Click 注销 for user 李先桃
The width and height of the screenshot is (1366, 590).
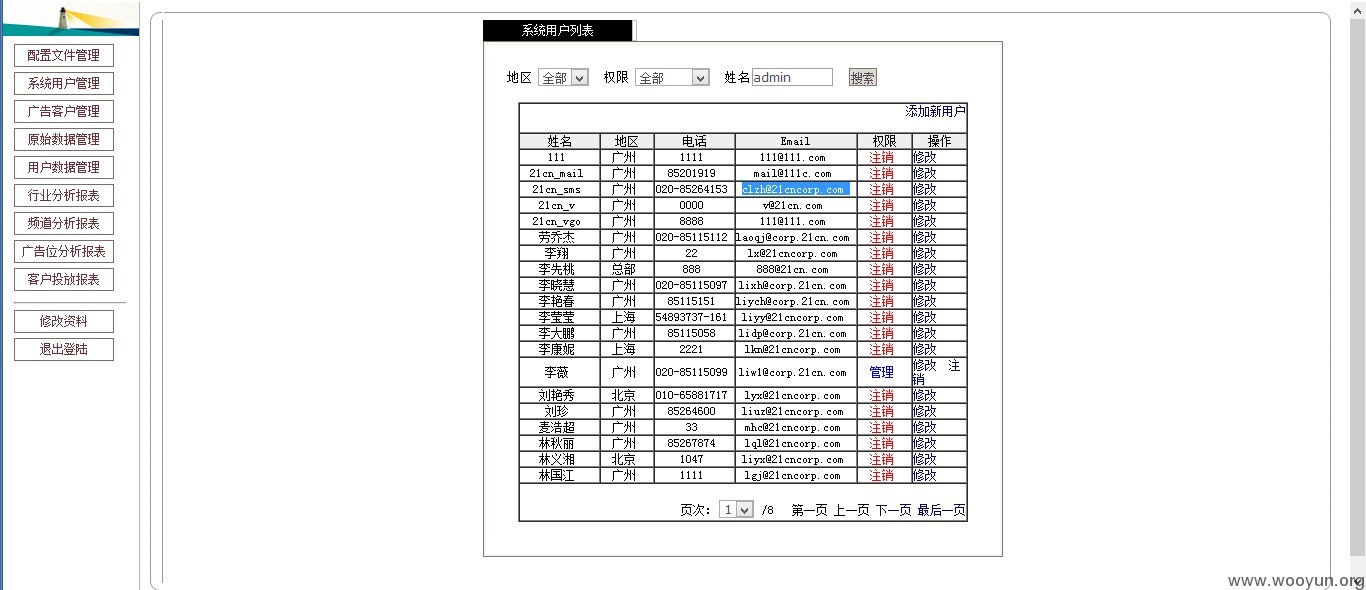[x=881, y=269]
